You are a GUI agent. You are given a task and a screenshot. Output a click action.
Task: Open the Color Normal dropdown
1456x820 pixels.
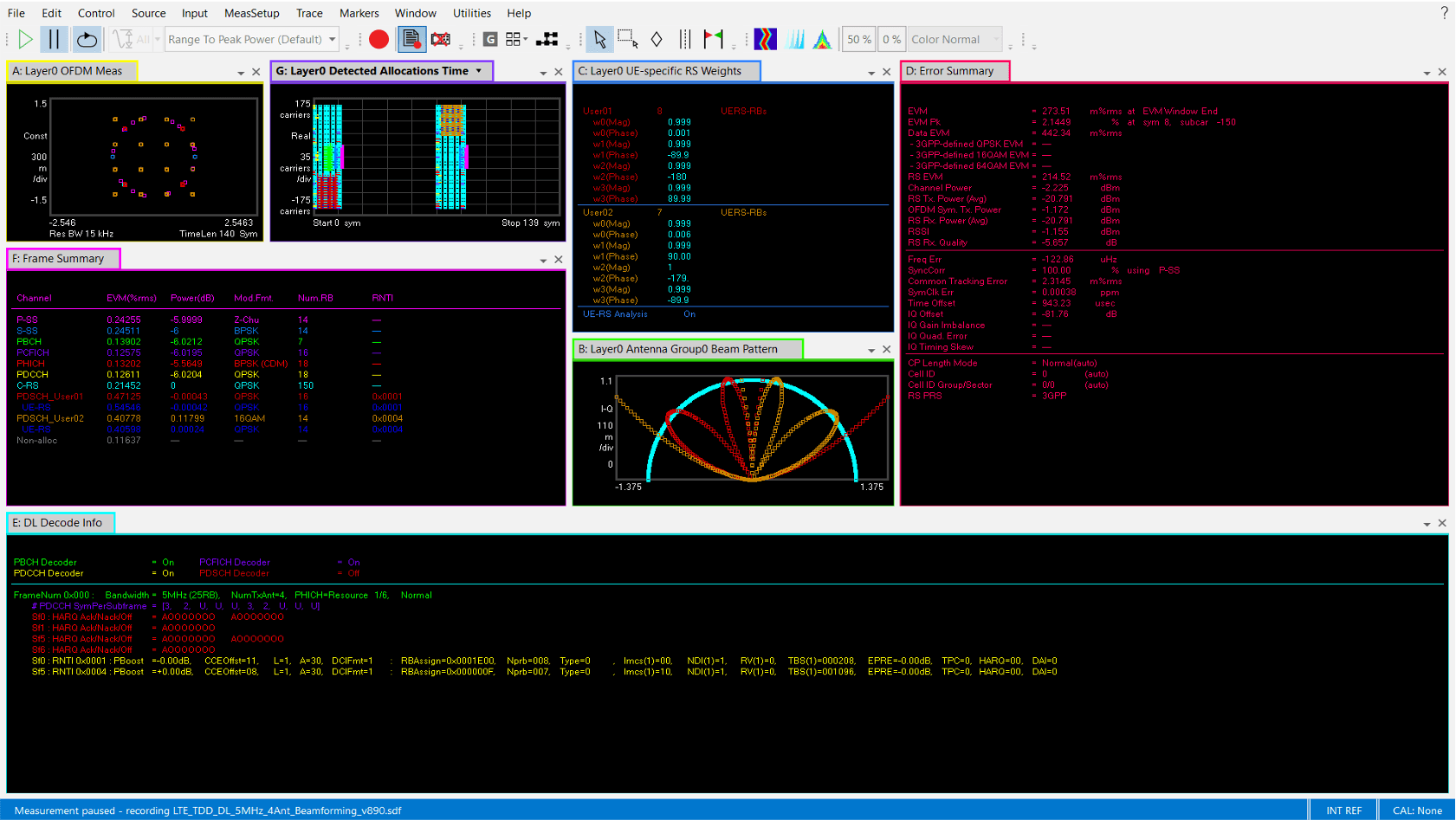click(x=954, y=39)
